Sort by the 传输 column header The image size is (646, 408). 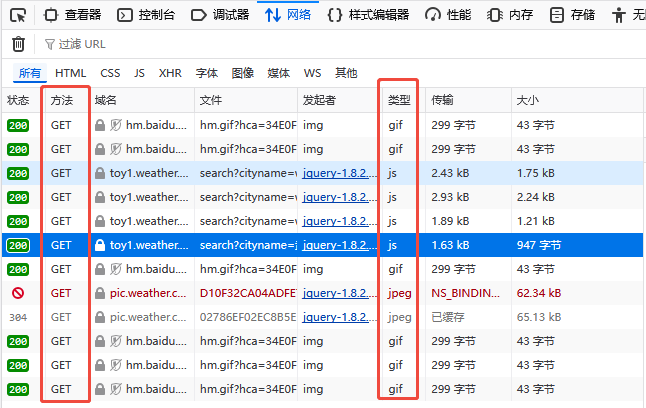[x=442, y=100]
